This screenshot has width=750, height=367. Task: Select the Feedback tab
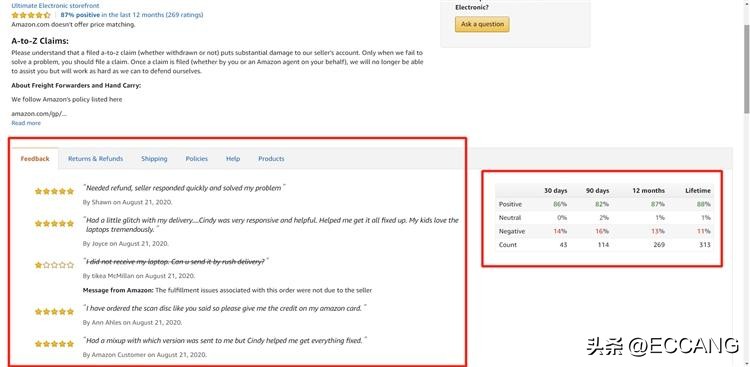[x=35, y=158]
